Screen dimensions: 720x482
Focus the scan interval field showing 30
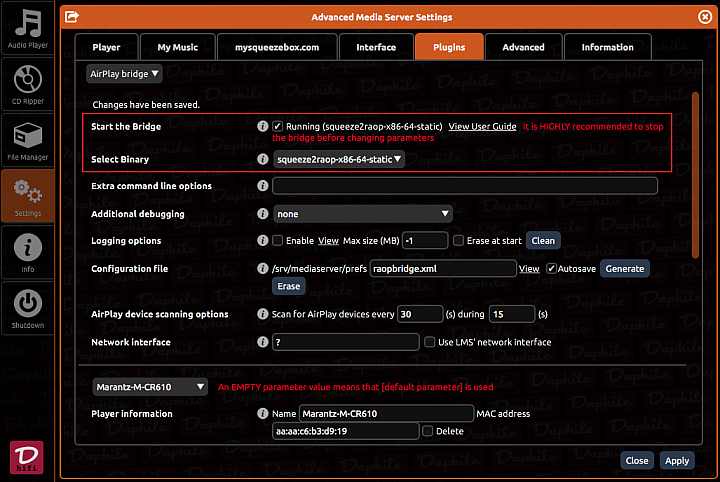pyautogui.click(x=420, y=314)
